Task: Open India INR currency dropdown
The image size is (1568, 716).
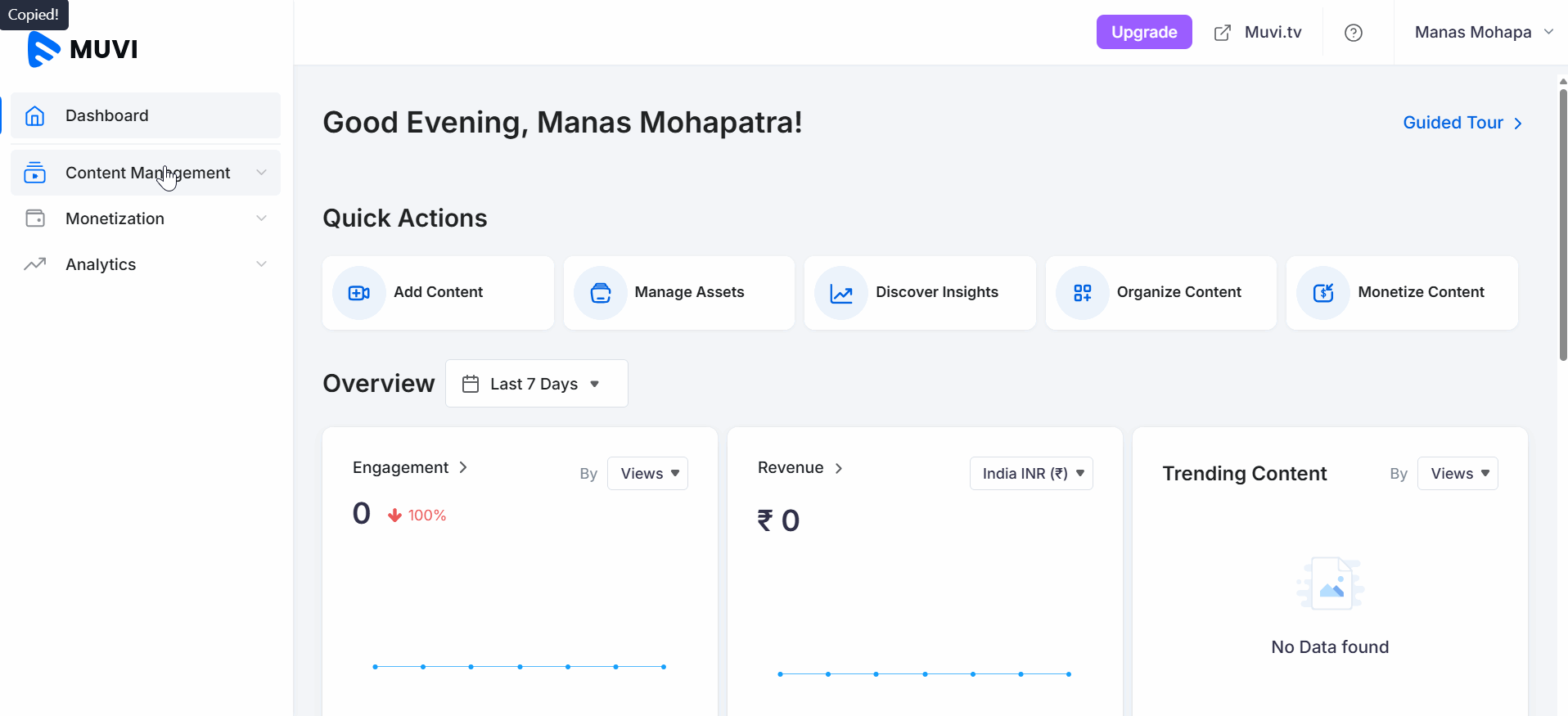Action: click(1030, 474)
